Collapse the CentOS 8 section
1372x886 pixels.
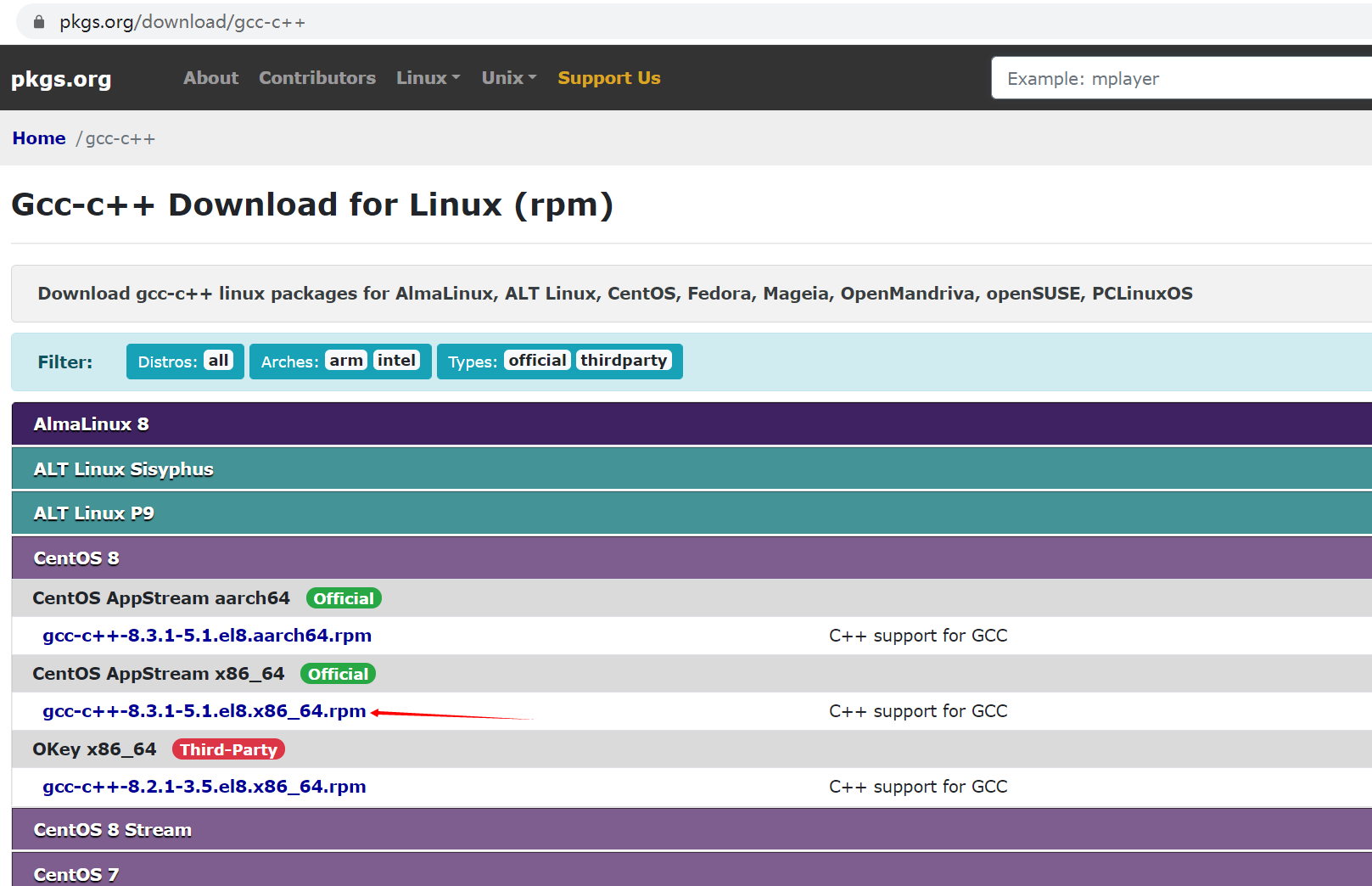coord(692,558)
